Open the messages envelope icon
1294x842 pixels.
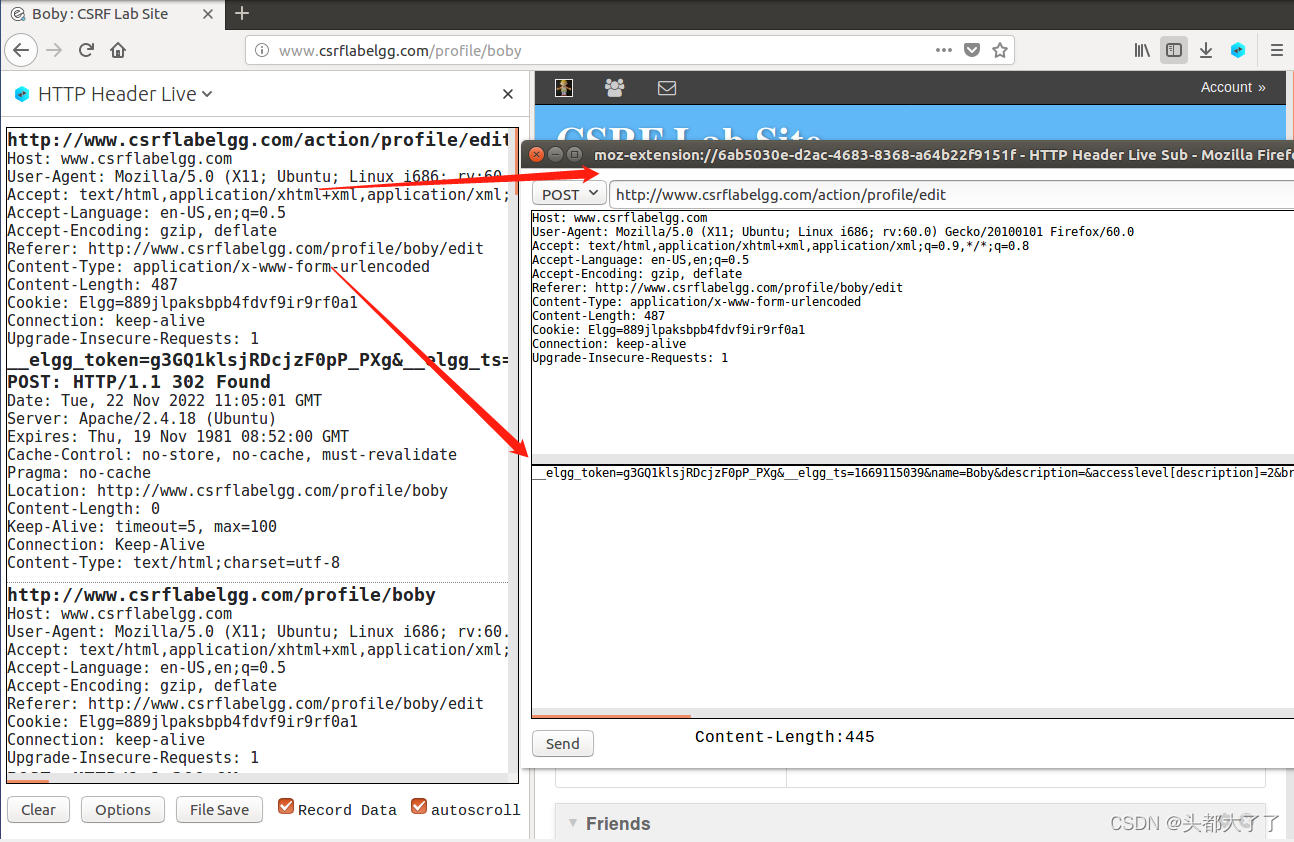[666, 87]
